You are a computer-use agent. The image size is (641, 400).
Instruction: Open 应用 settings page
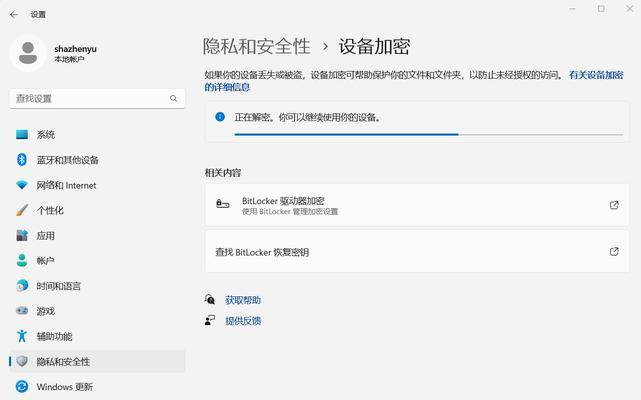97,236
